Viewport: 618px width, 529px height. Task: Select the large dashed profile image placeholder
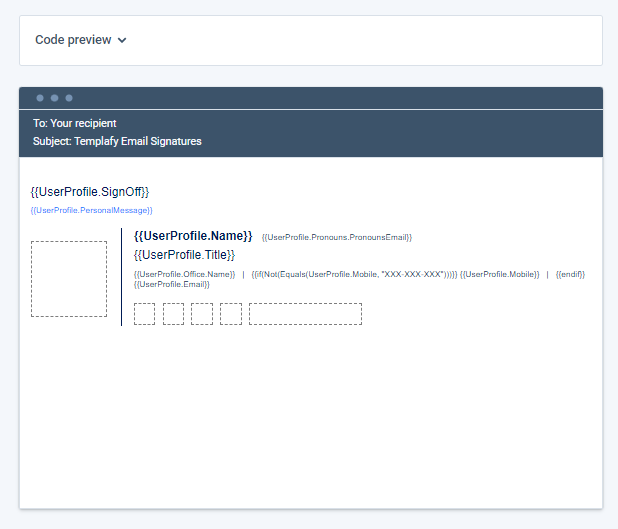tap(69, 279)
